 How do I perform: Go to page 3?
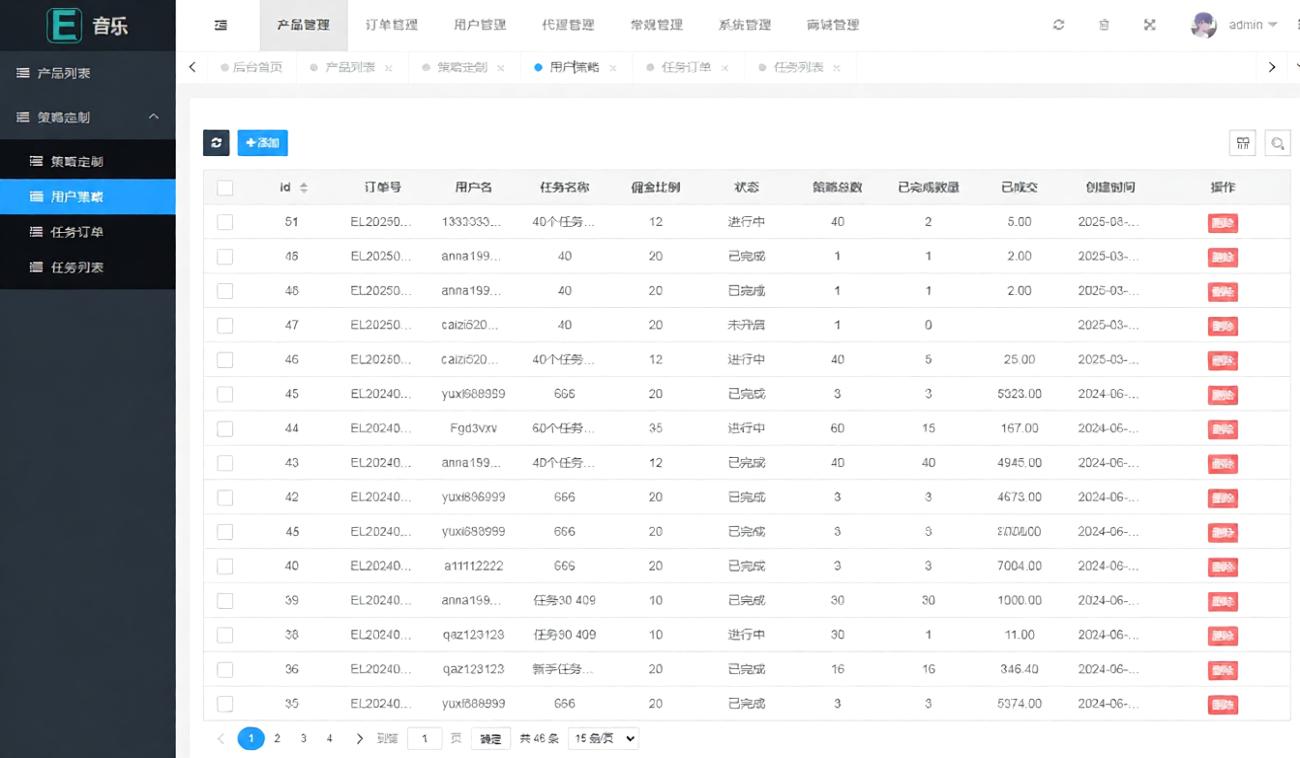click(x=303, y=739)
